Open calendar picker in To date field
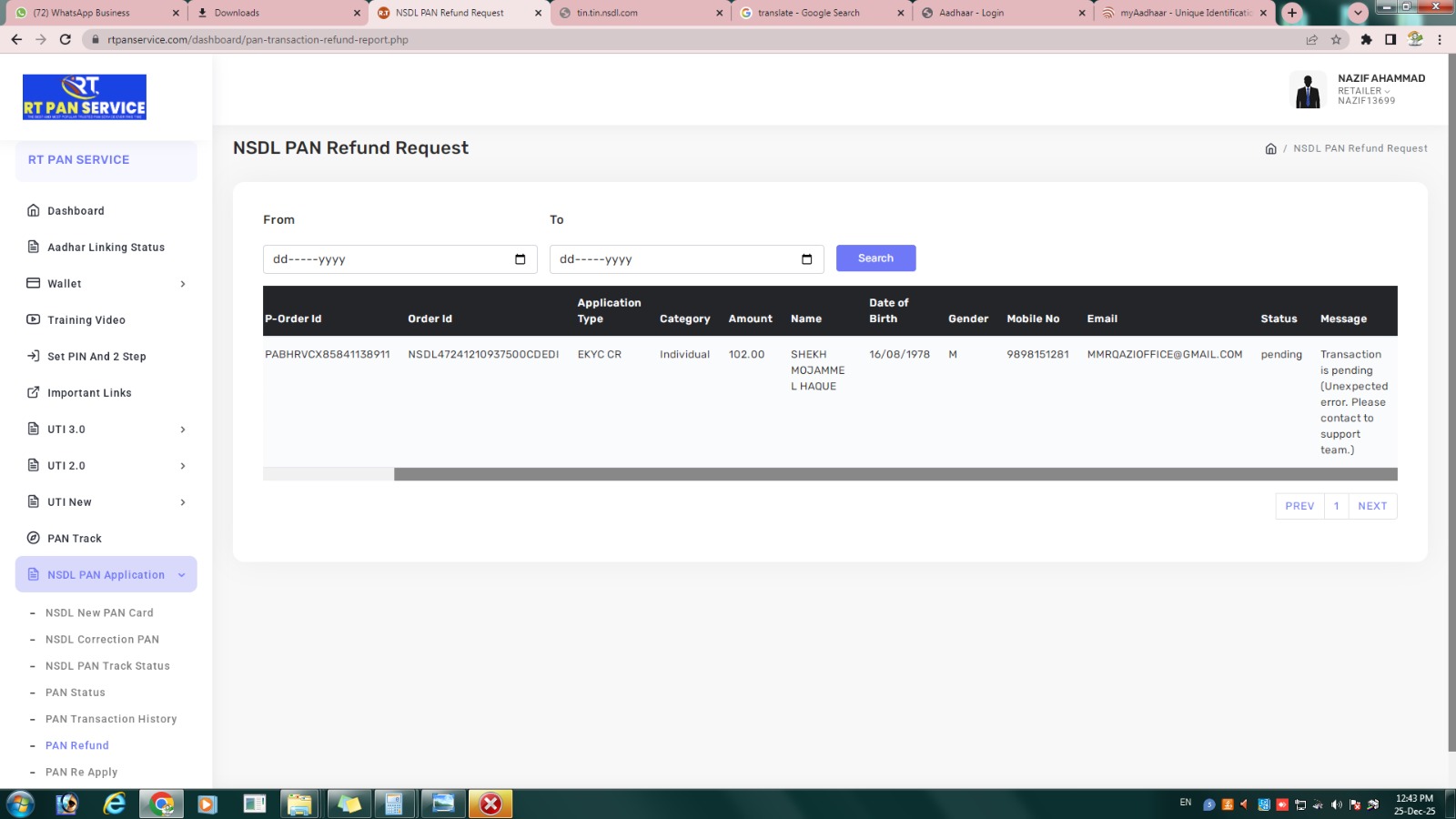Viewport: 1456px width, 819px height. 806,259
